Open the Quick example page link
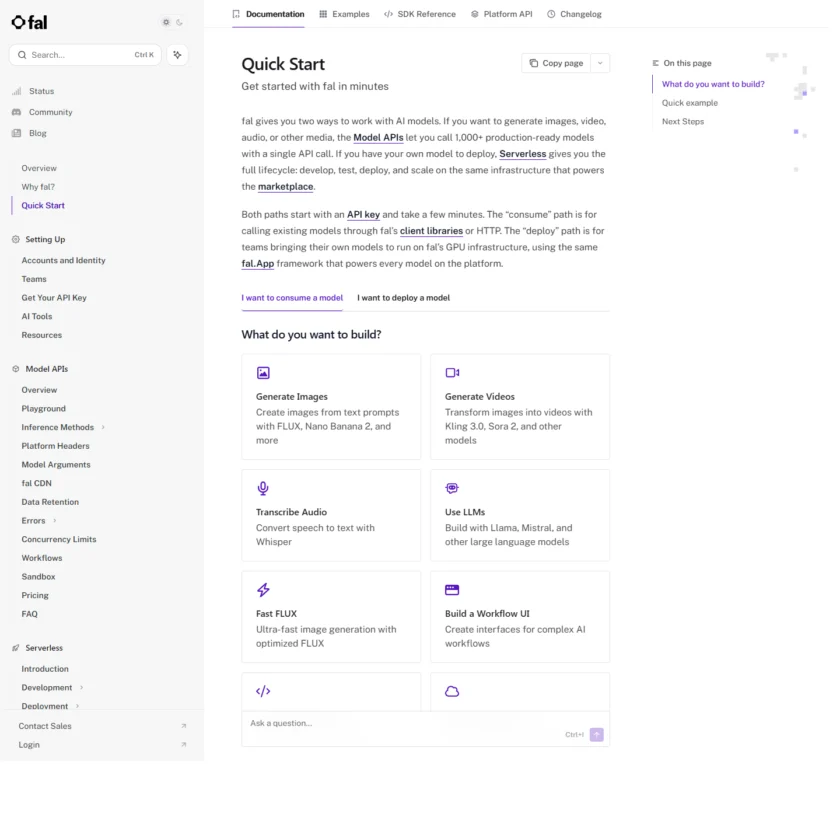This screenshot has width=840, height=817. click(689, 102)
